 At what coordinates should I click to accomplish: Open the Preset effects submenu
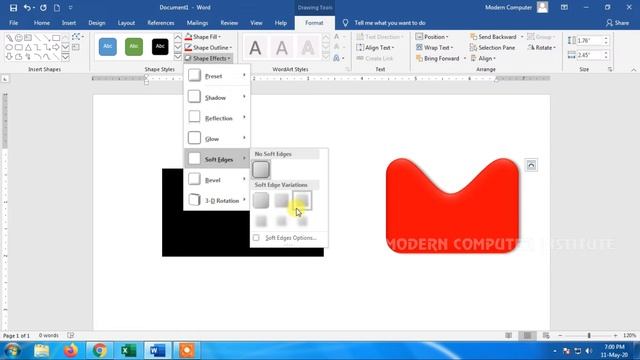217,76
